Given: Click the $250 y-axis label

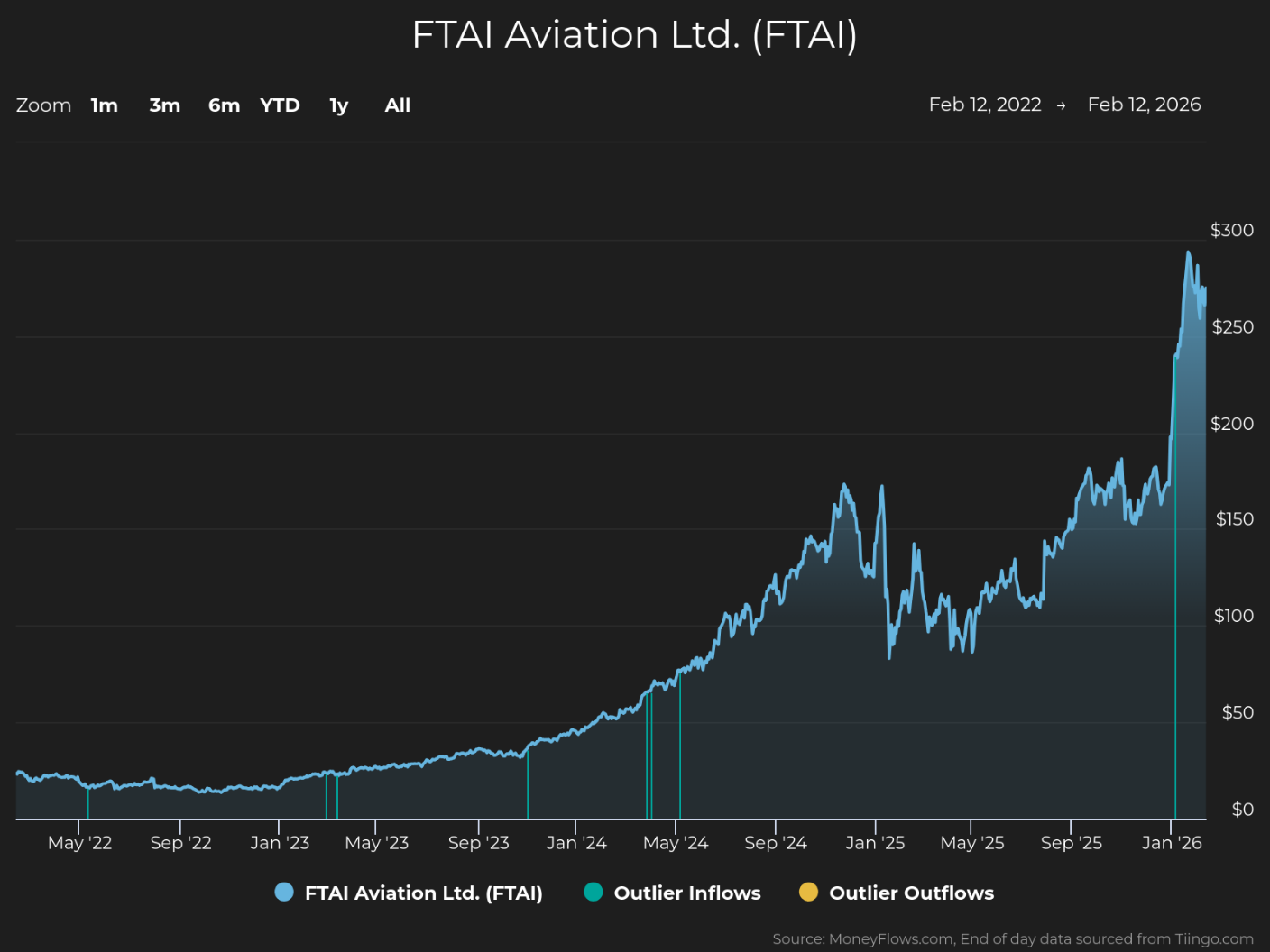Looking at the screenshot, I should [1232, 326].
